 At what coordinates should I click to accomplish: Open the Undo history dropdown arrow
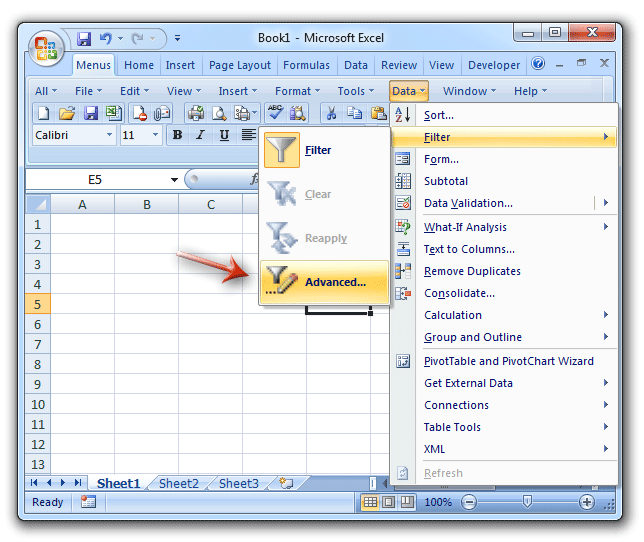pyautogui.click(x=120, y=39)
